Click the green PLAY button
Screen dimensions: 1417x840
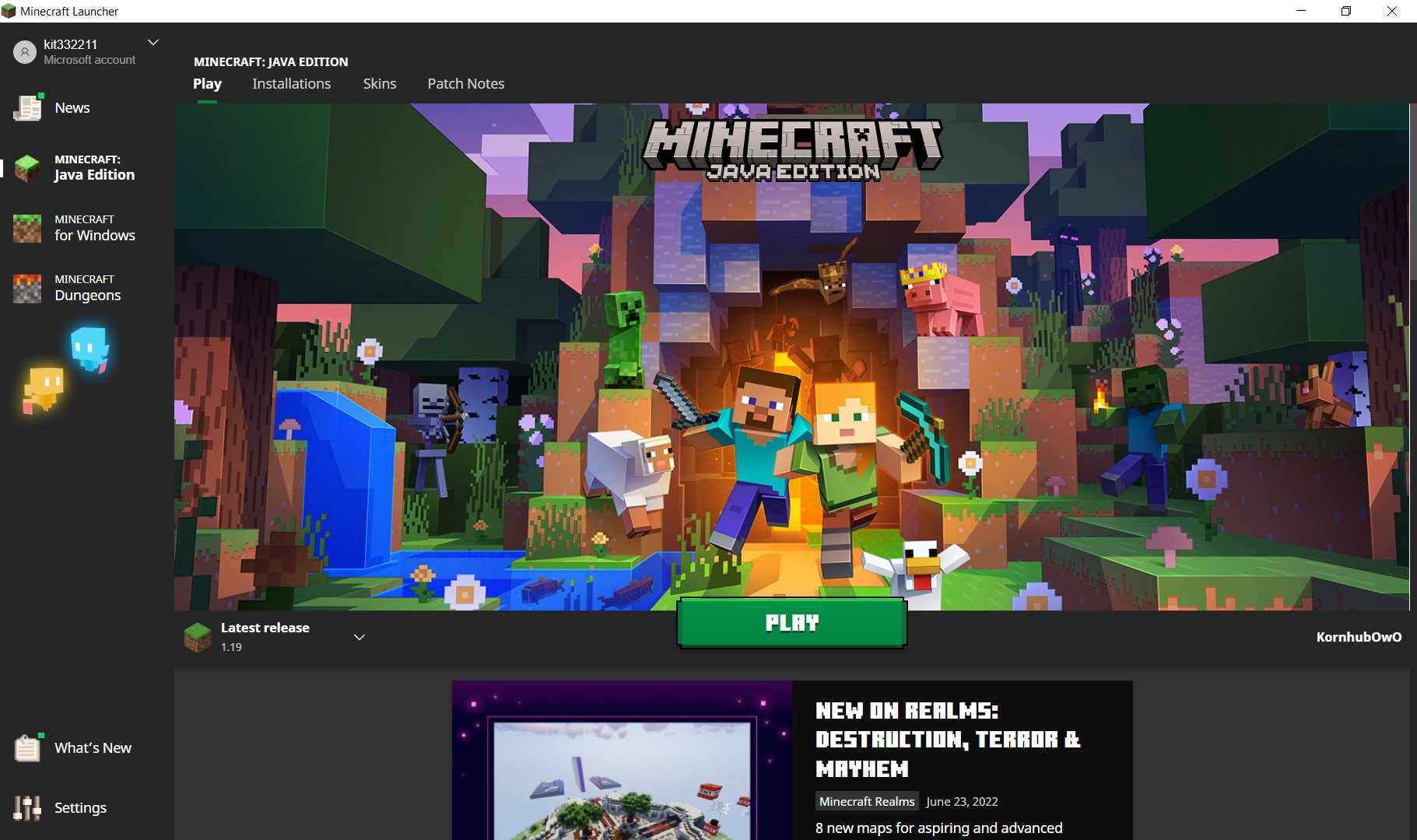792,623
